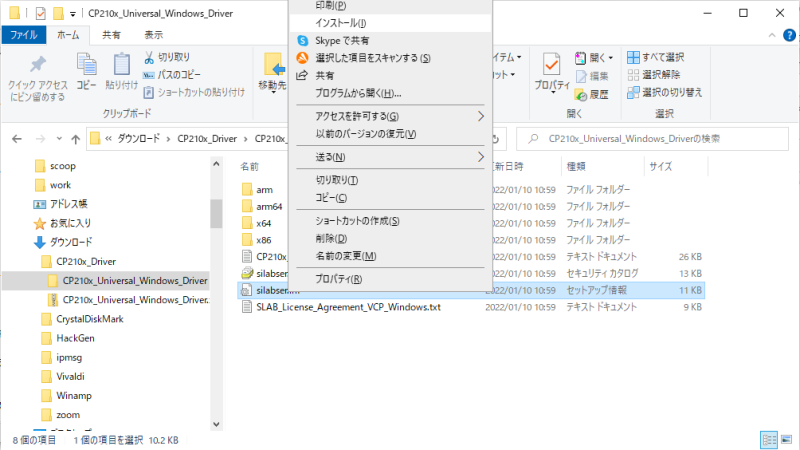The image size is (800, 450).
Task: Click Invert selection (選択の切り替え) icon
Action: (x=633, y=92)
